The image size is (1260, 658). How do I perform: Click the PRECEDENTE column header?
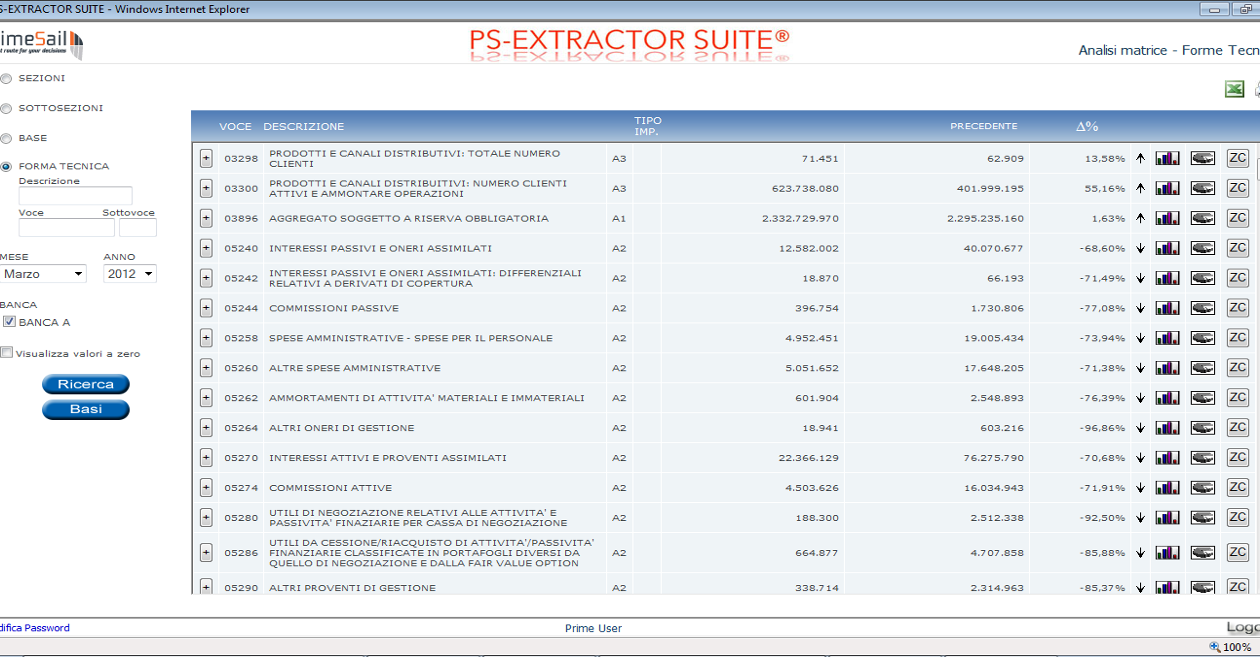point(984,126)
